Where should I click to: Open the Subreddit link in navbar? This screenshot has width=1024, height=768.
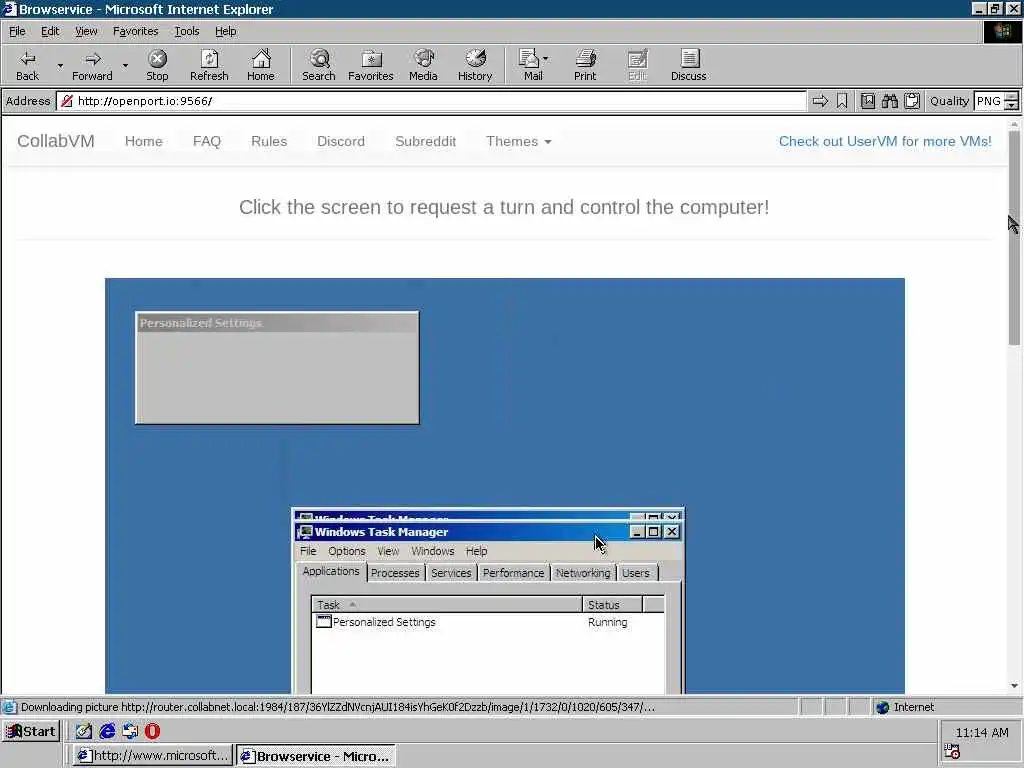pos(426,141)
